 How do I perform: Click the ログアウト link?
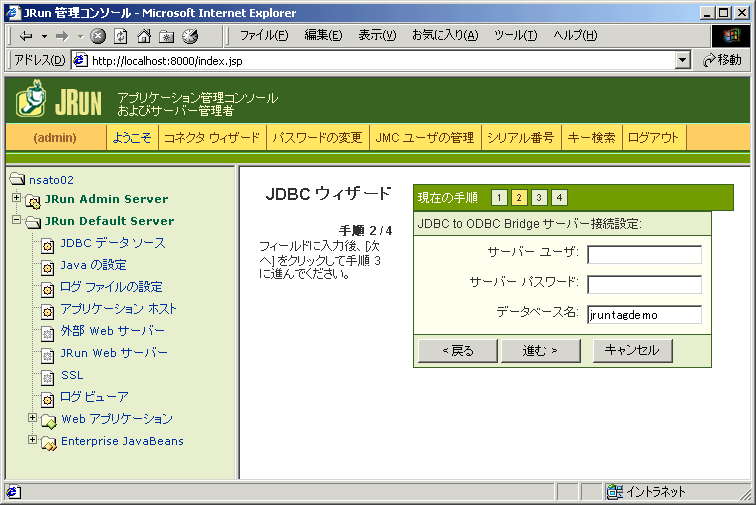coord(653,138)
